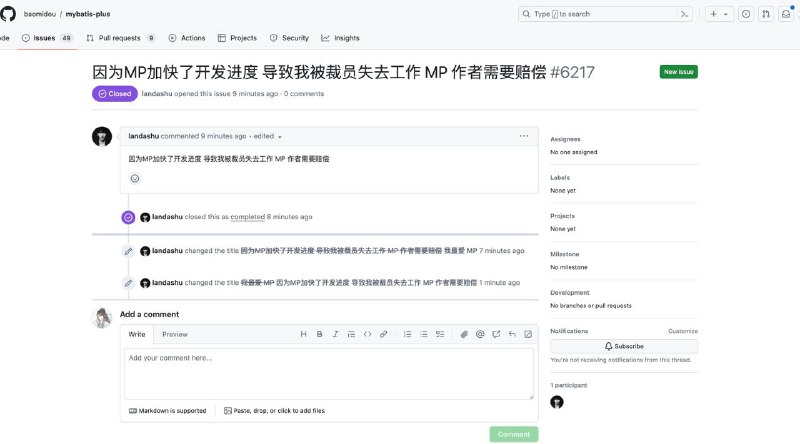The height and width of the screenshot is (444, 800).
Task: Switch to the Actions tab
Action: coord(187,38)
